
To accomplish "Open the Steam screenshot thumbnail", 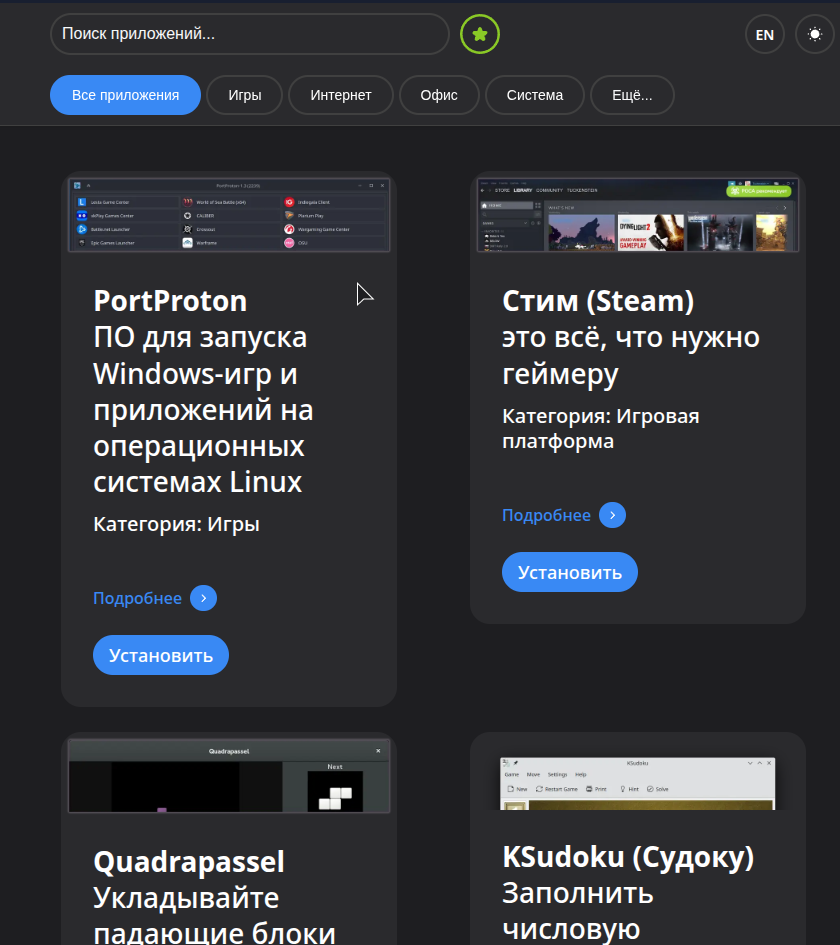I will (638, 215).
